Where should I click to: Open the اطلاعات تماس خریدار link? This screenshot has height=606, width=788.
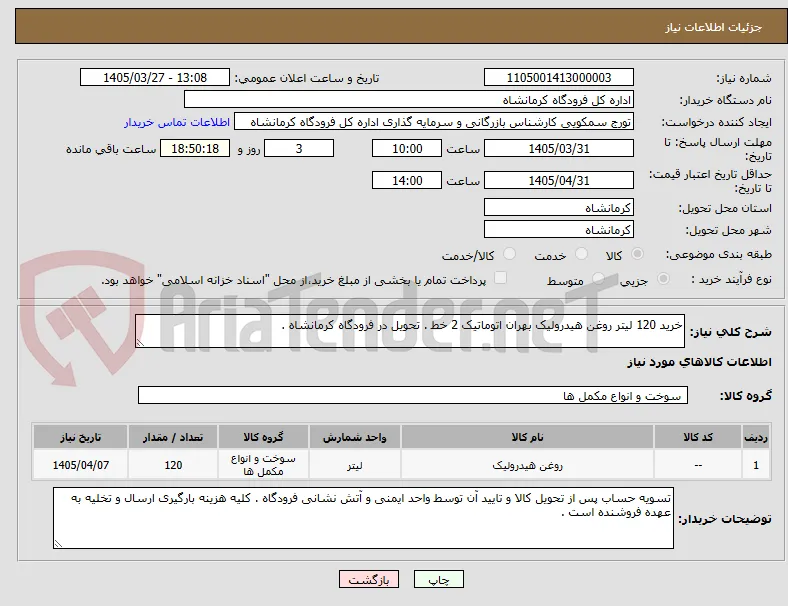pyautogui.click(x=177, y=122)
